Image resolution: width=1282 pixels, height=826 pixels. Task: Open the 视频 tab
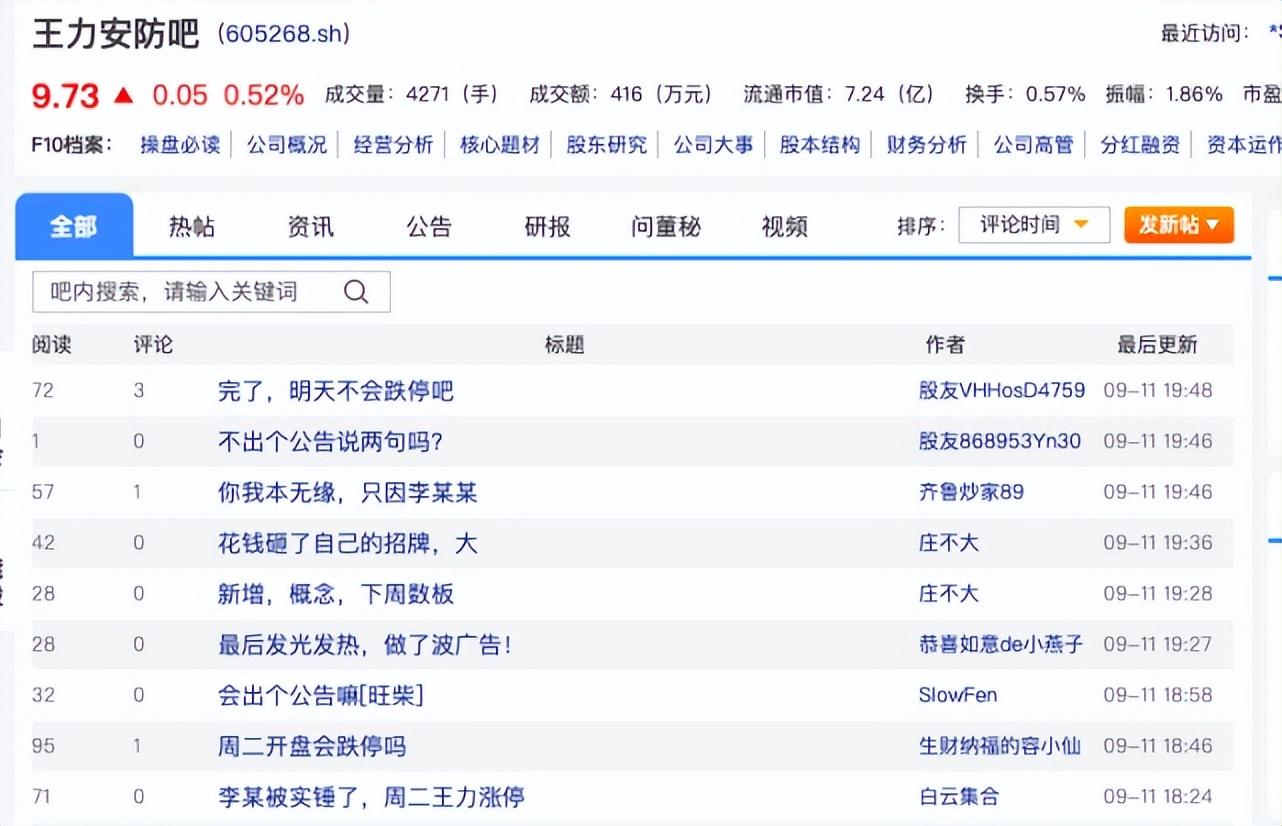click(784, 227)
